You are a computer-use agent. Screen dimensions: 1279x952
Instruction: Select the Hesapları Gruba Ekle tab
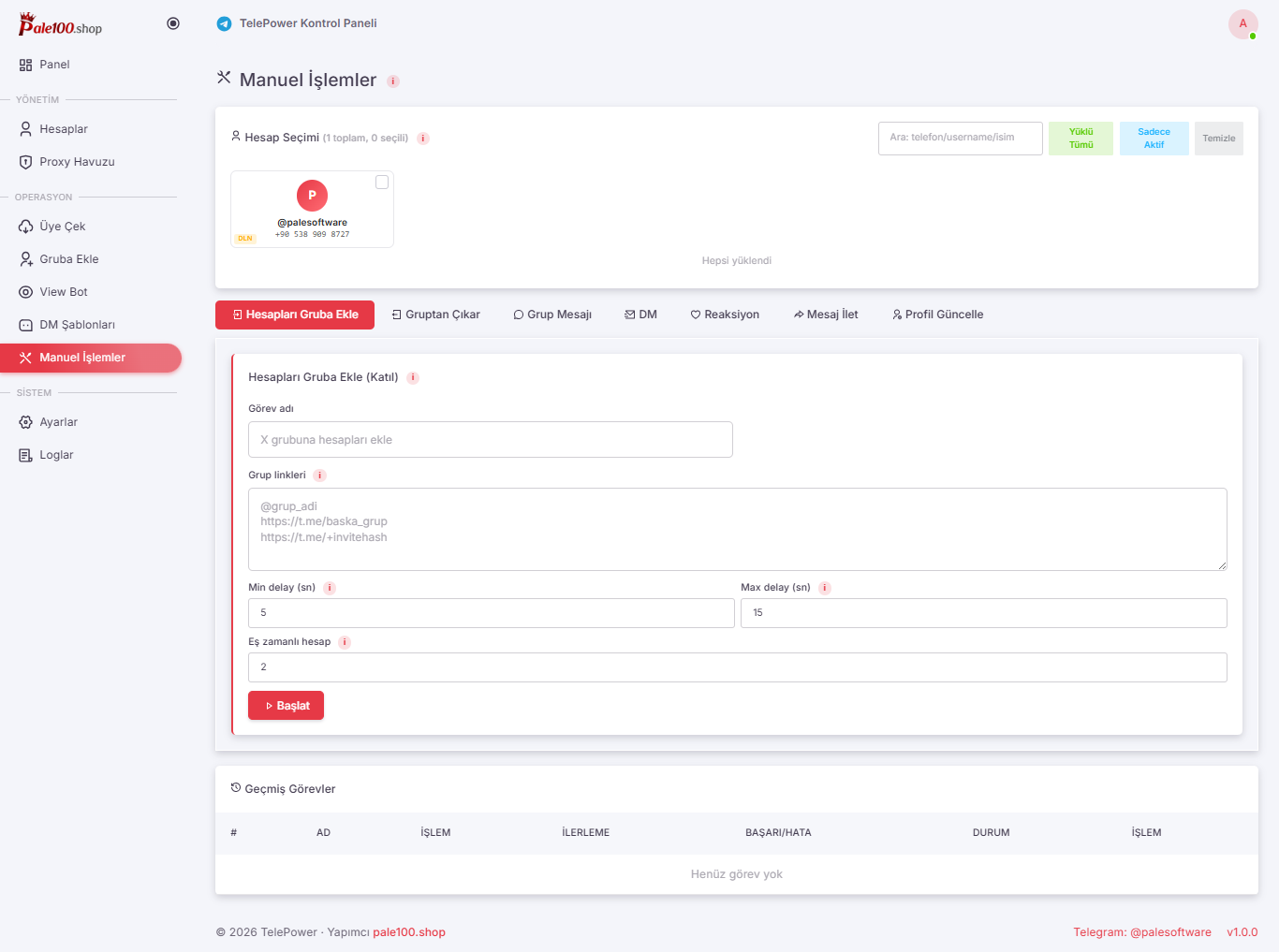tap(295, 315)
